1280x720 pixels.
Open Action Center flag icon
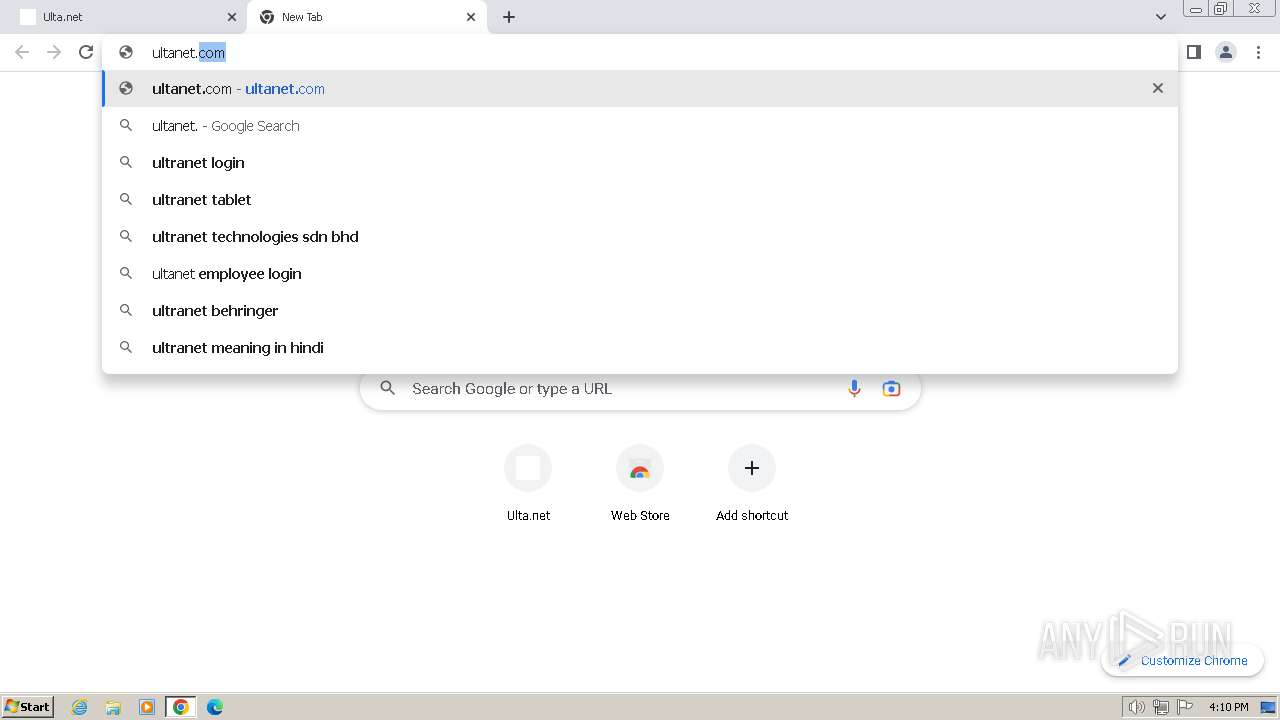(x=1185, y=707)
